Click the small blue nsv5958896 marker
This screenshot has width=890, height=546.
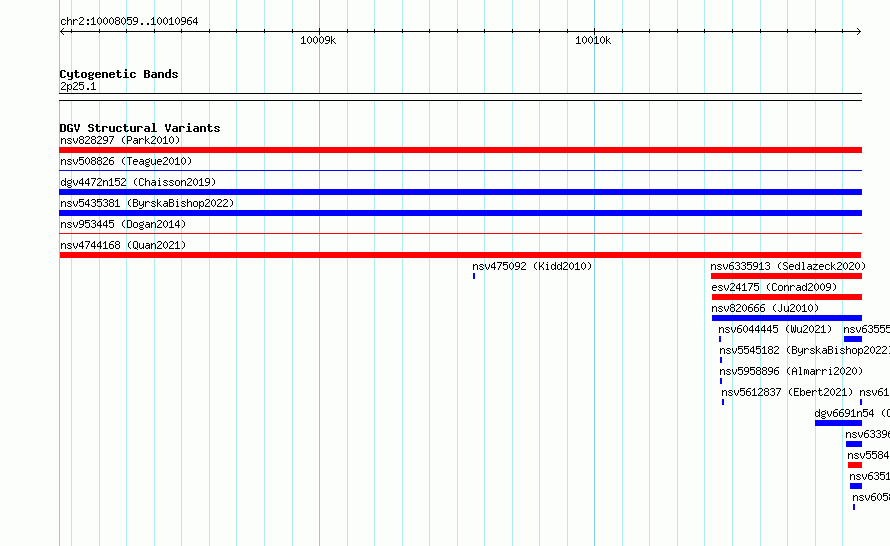pos(721,381)
